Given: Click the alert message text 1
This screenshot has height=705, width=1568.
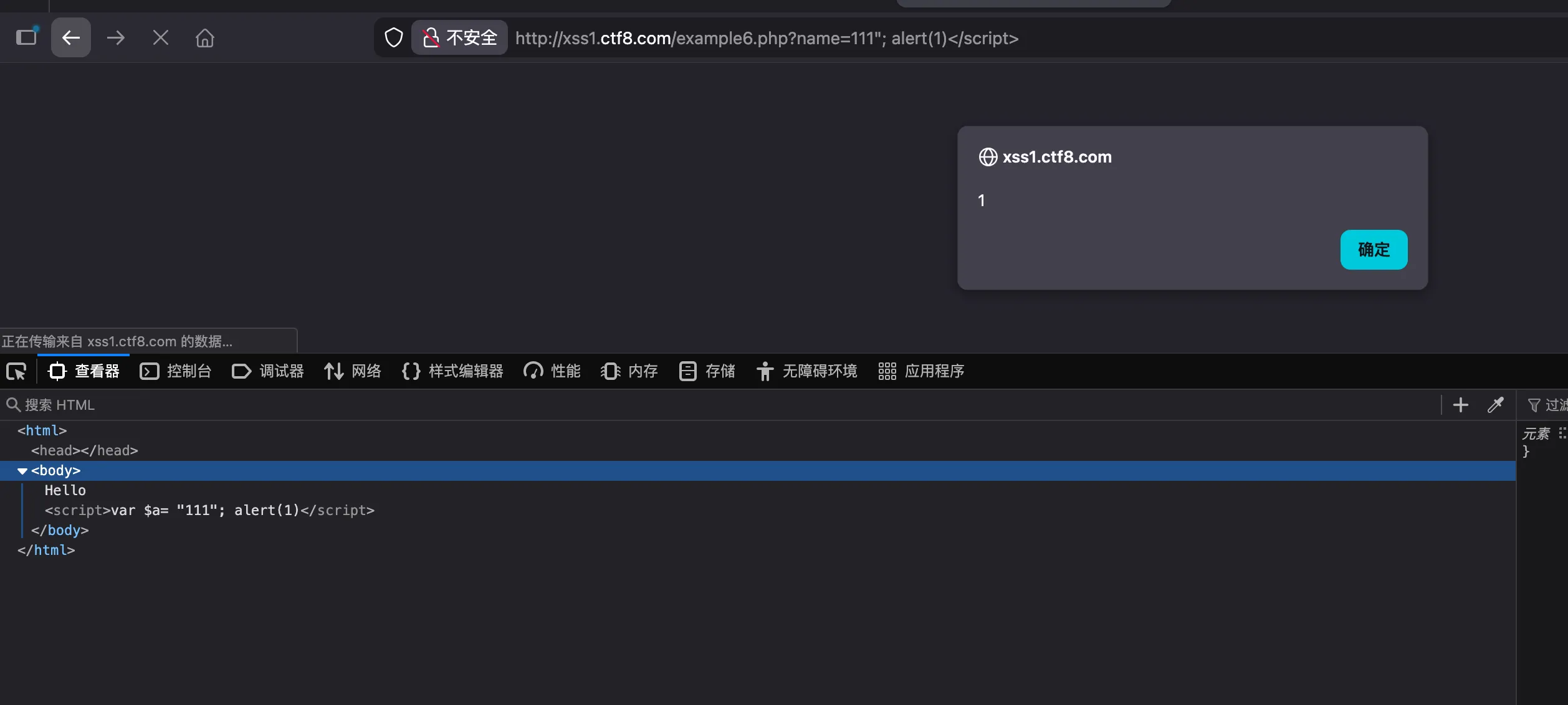Looking at the screenshot, I should [x=981, y=201].
